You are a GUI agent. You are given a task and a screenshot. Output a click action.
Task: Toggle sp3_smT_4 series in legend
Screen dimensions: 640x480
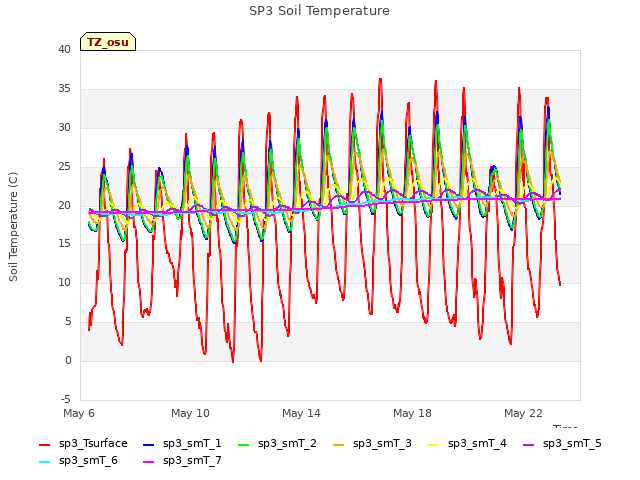coord(467,444)
